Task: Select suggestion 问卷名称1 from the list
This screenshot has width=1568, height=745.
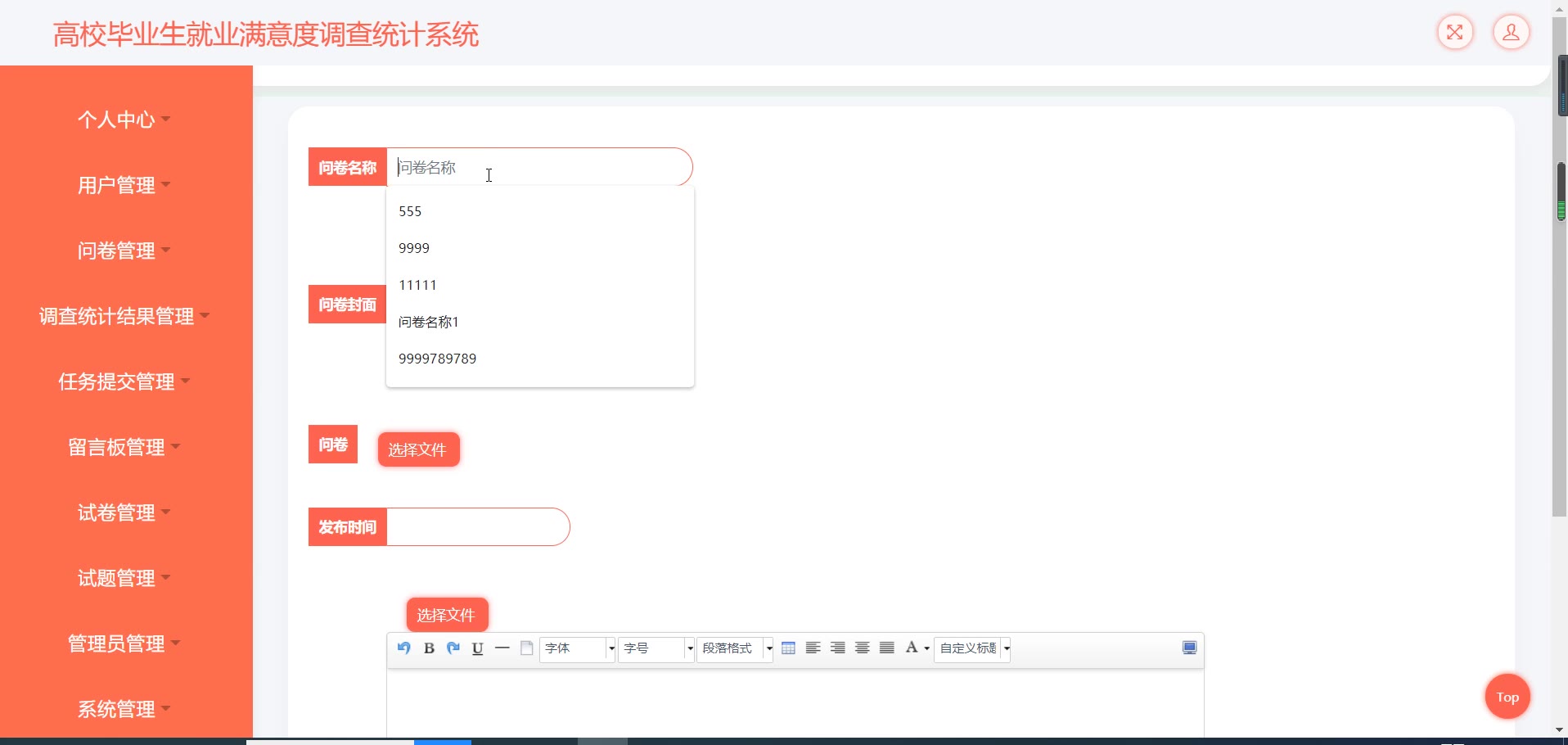Action: point(540,322)
